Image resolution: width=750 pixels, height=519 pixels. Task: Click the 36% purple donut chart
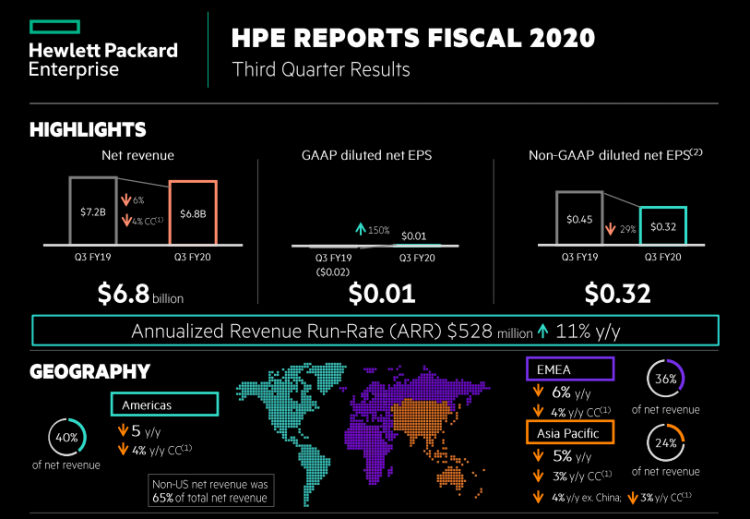pyautogui.click(x=665, y=378)
